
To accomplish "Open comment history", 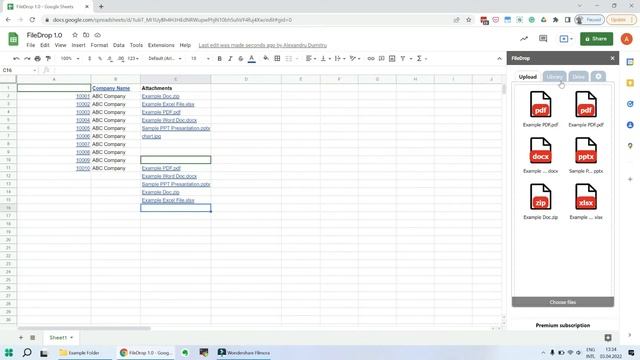I will tap(543, 39).
